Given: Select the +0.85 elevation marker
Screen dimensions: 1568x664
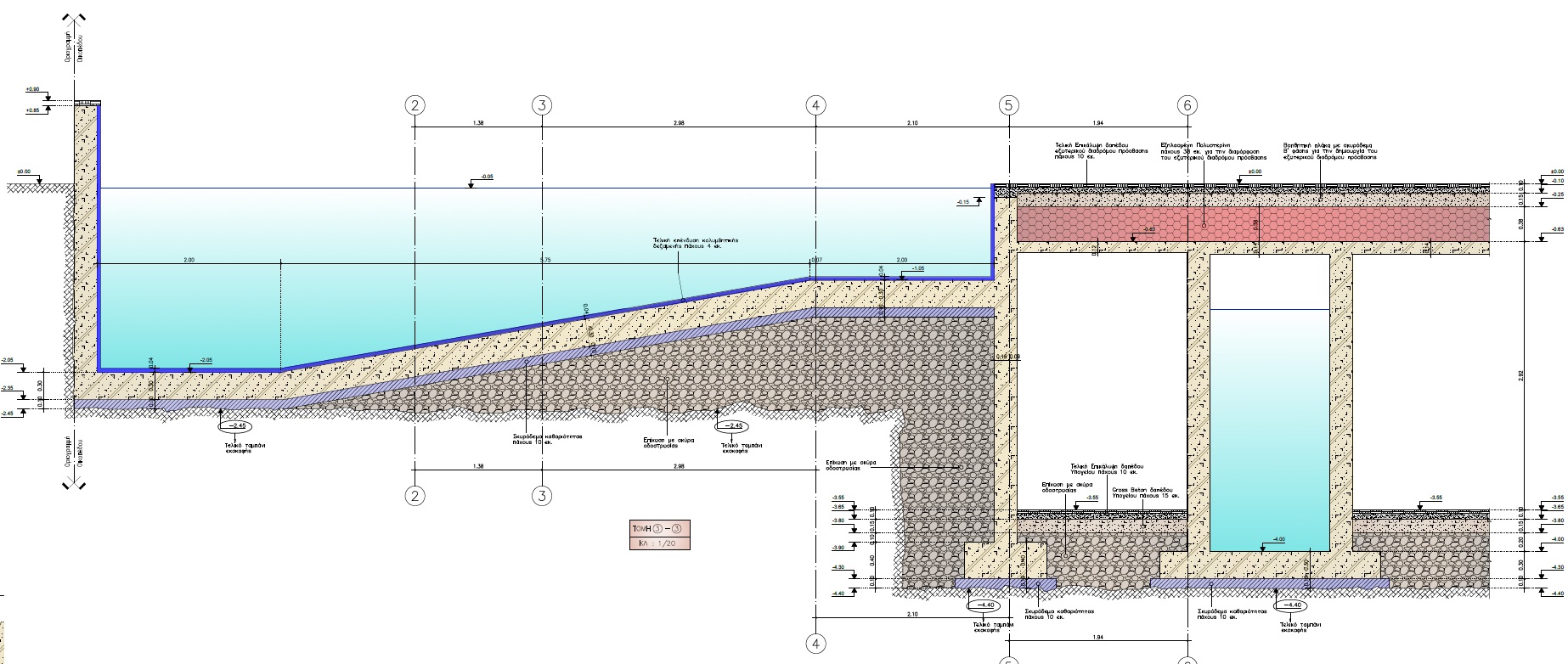Looking at the screenshot, I should pos(32,110).
